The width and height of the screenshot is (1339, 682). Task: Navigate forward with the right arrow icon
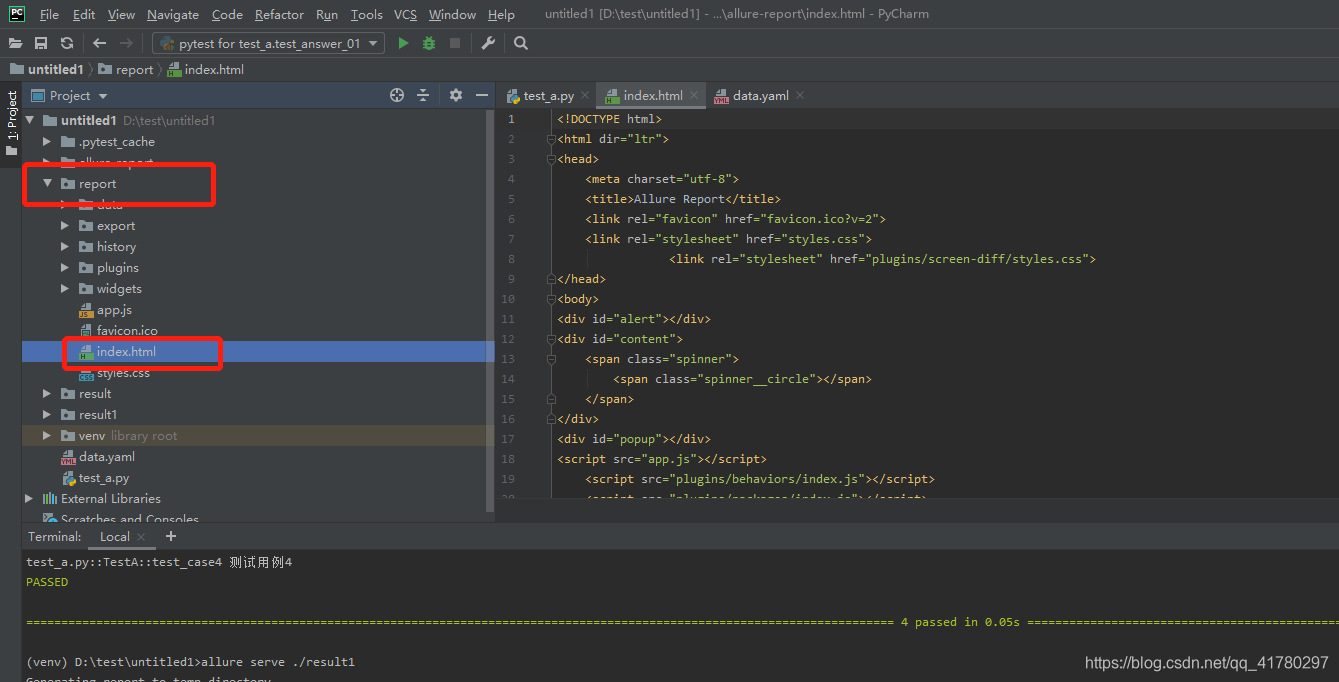tap(126, 43)
